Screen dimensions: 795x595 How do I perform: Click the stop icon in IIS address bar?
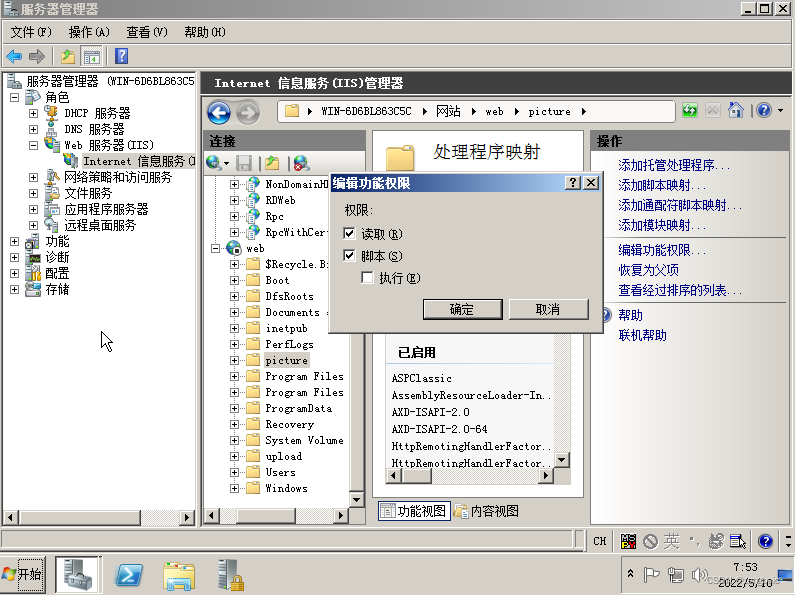click(712, 110)
